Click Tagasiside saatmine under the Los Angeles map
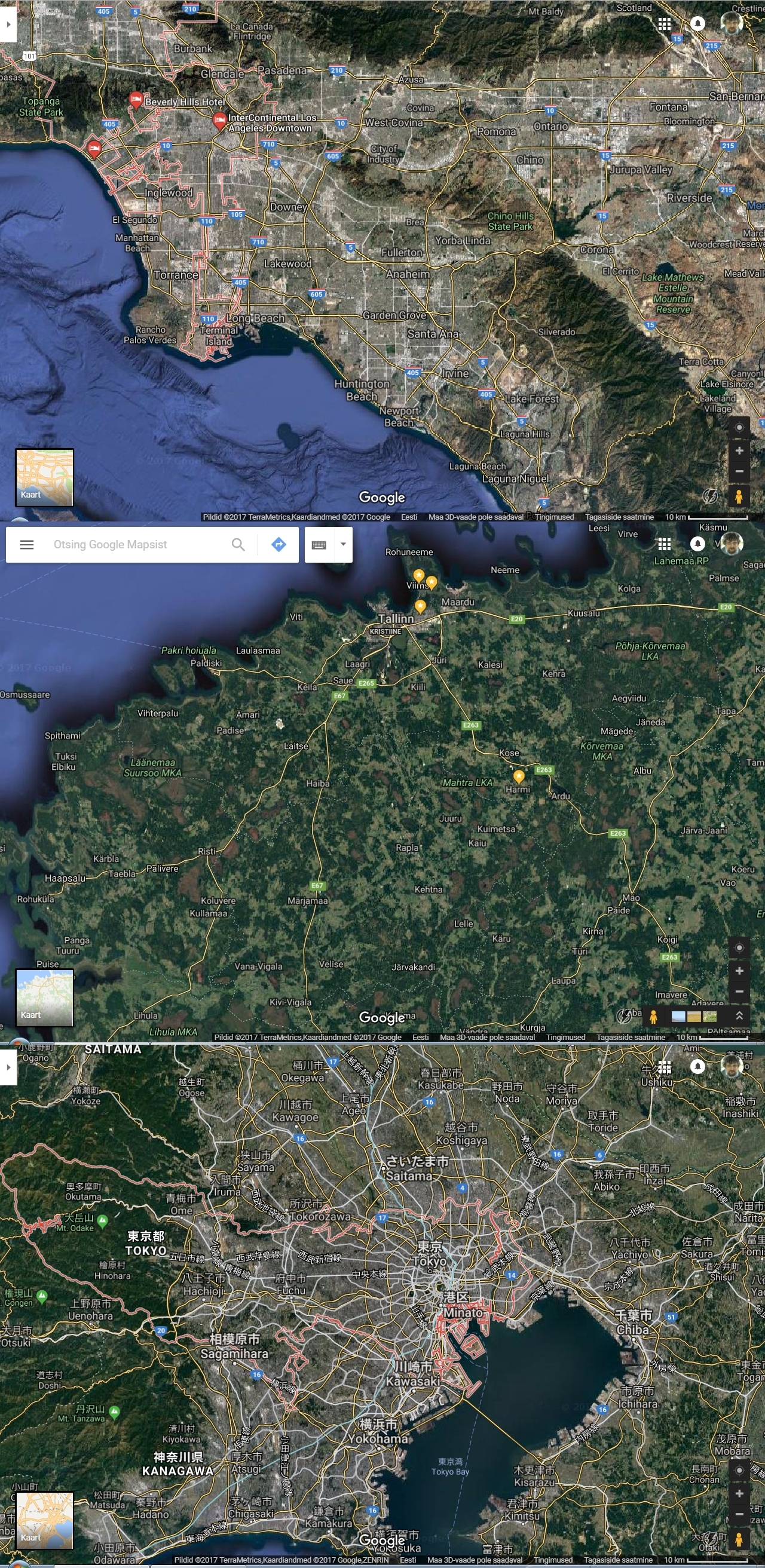The image size is (765, 1568). click(x=619, y=517)
